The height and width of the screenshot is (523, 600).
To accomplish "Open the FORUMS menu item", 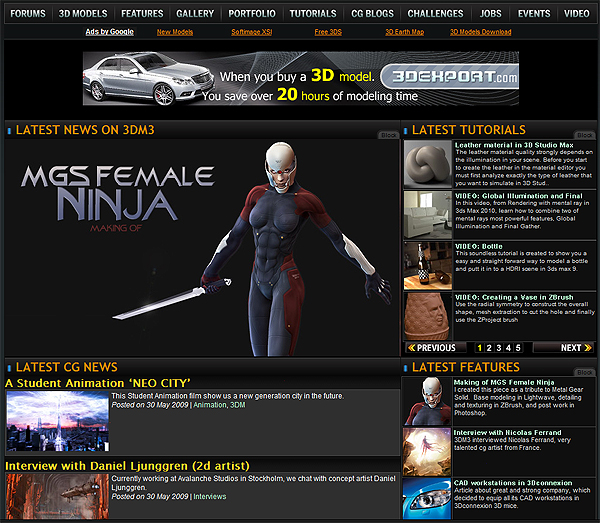I will pyautogui.click(x=28, y=14).
